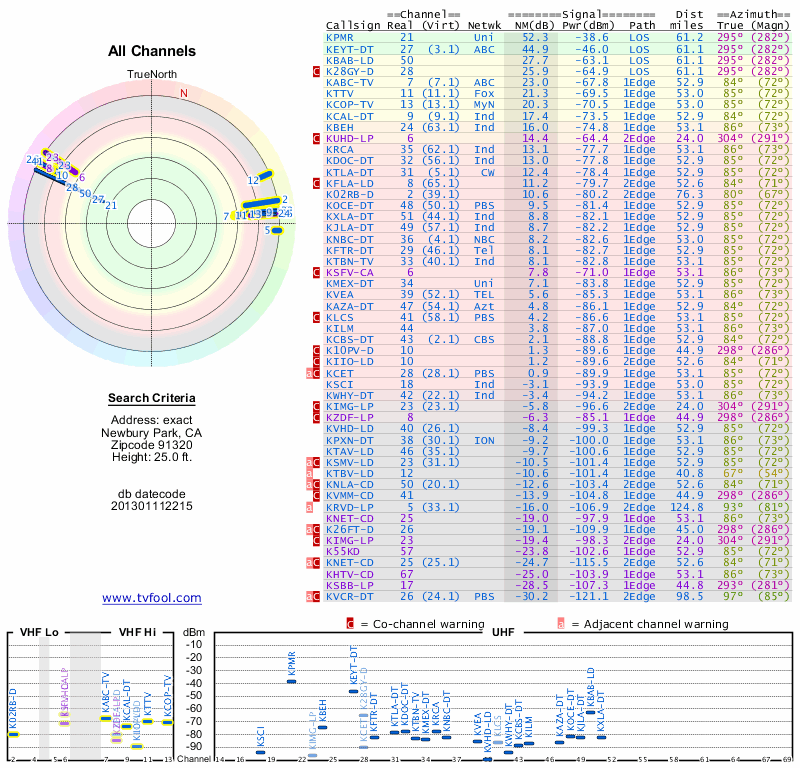This screenshot has width=800, height=768.
Task: Click the KPMR bar in UHF chart
Action: click(292, 680)
